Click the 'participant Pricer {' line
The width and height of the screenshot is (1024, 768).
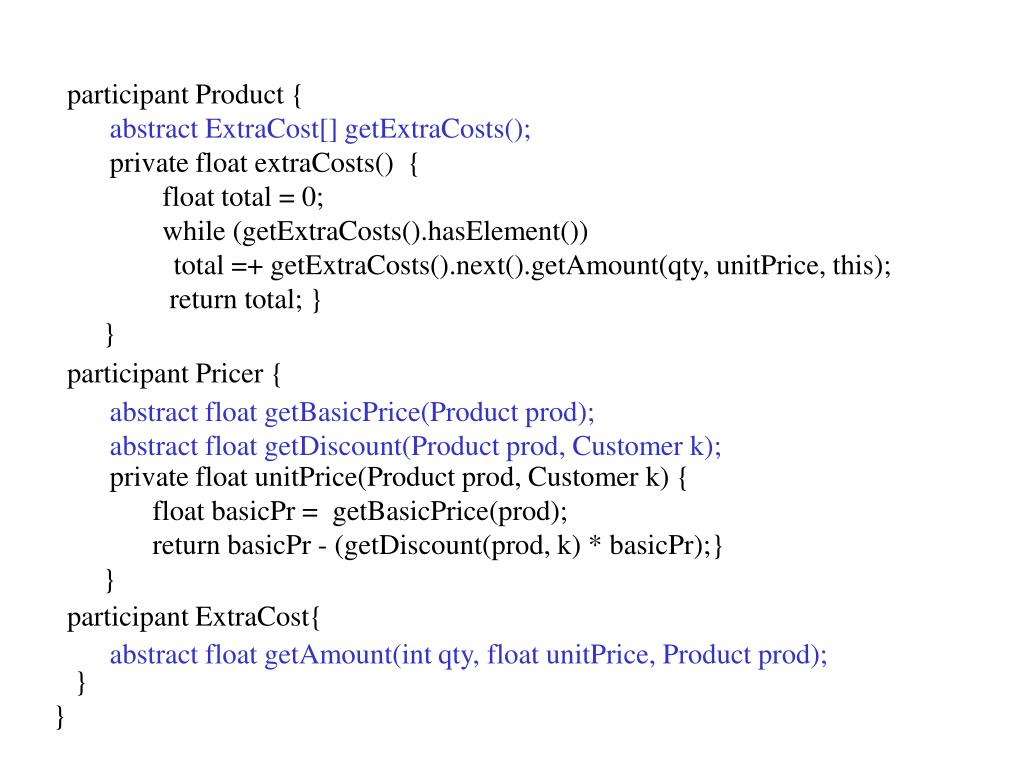point(174,374)
